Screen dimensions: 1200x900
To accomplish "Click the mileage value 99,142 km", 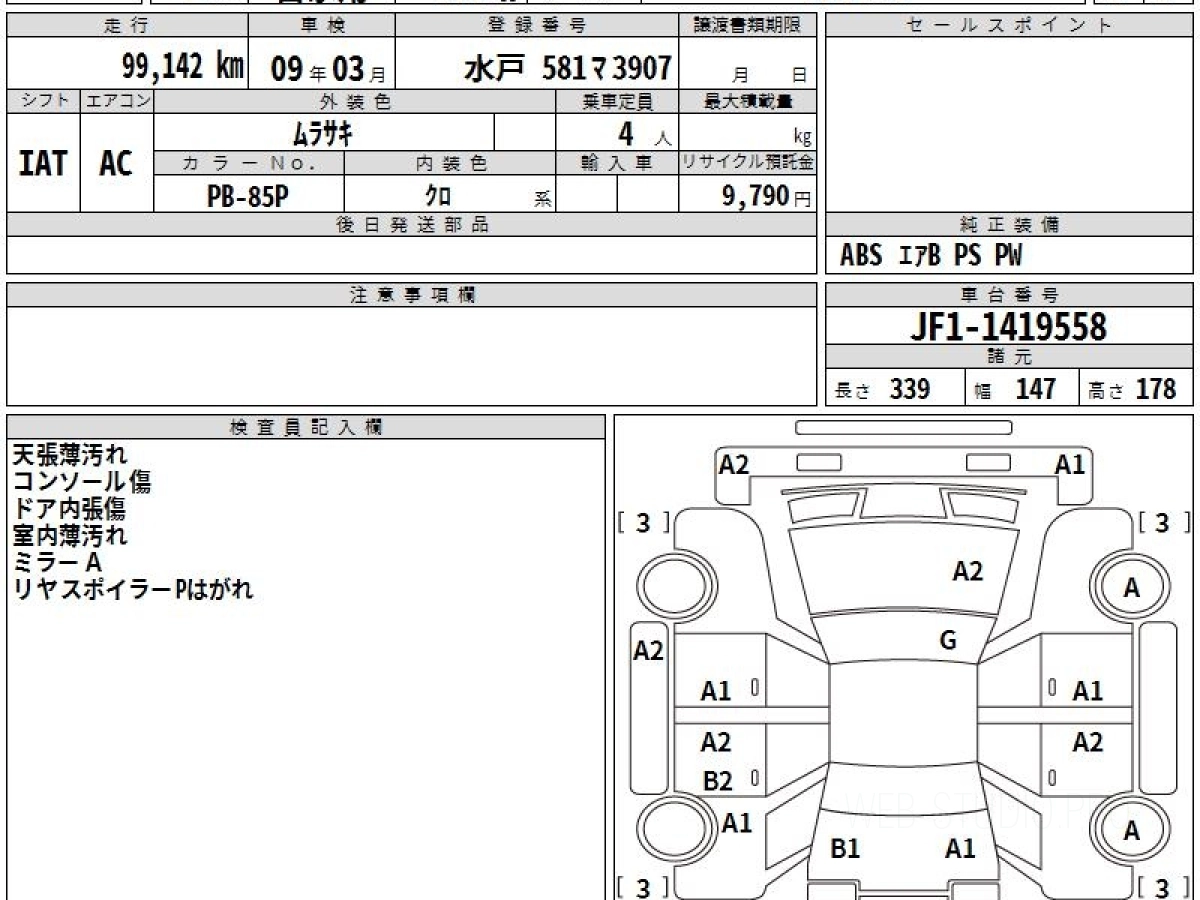I will 183,67.
